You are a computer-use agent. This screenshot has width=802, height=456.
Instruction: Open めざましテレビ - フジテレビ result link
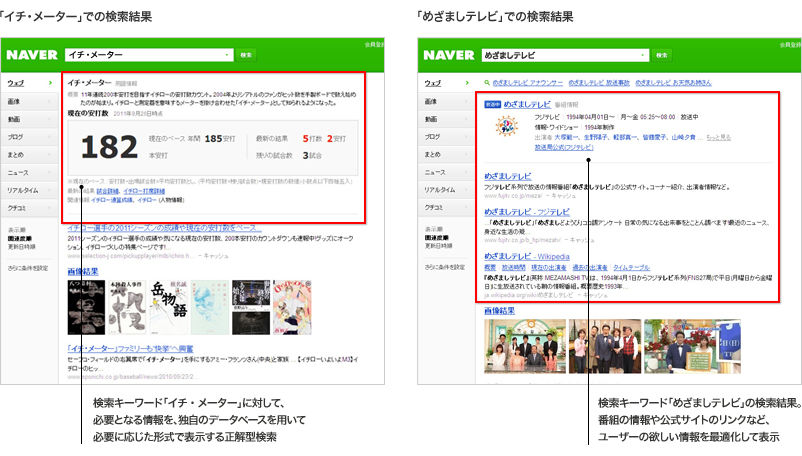(527, 212)
